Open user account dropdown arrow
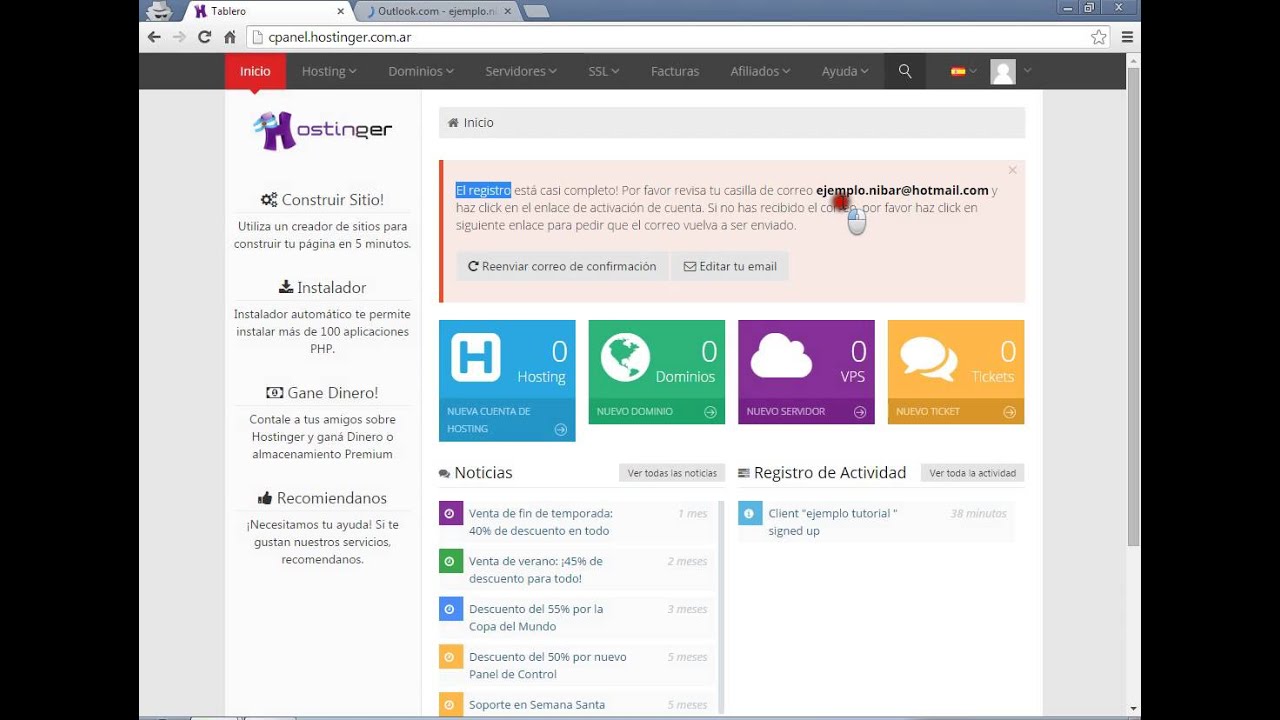1280x720 pixels. click(x=1027, y=71)
